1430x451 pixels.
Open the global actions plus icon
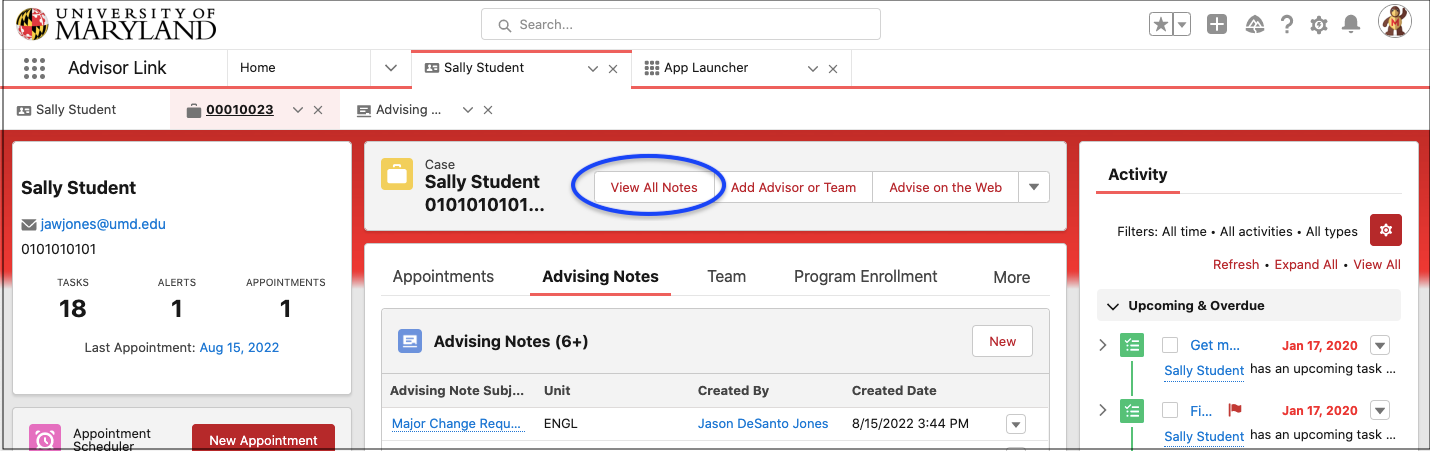click(1216, 25)
